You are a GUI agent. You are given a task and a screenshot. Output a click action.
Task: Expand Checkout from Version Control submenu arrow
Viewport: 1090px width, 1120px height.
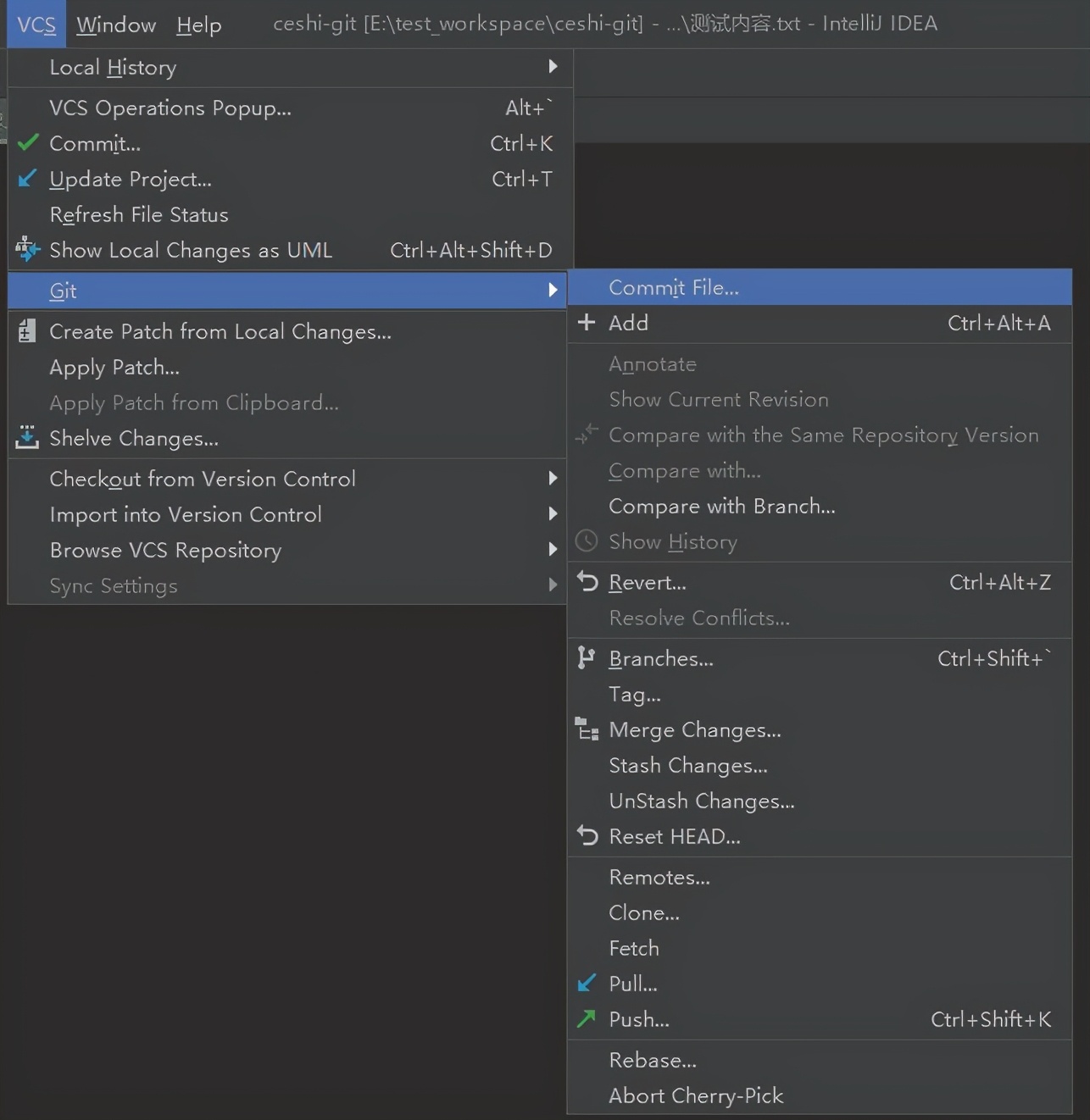[x=553, y=478]
